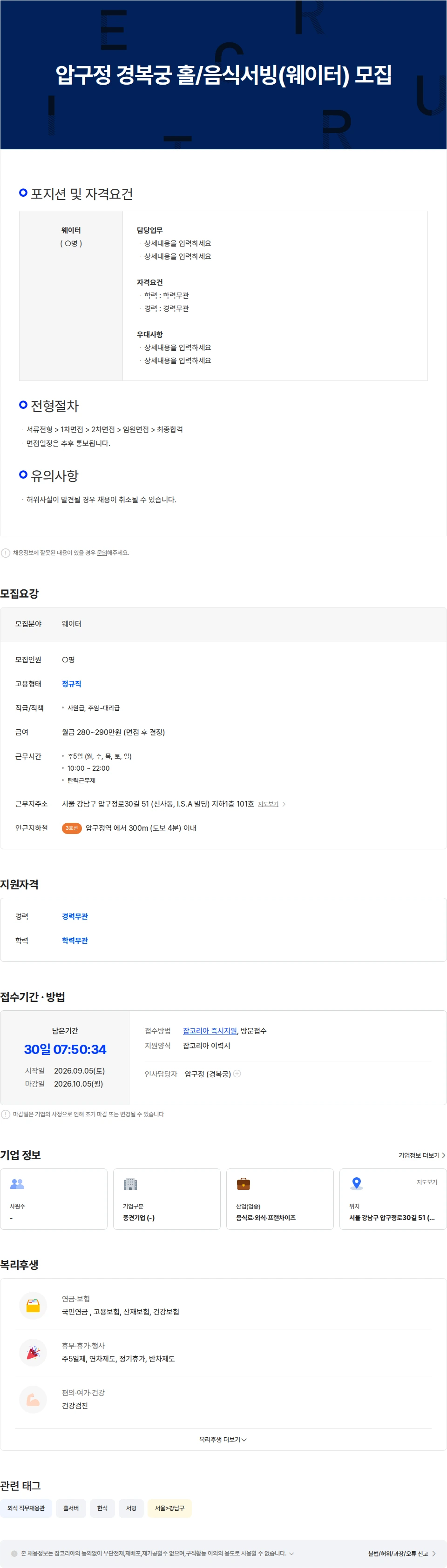This screenshot has height=1568, width=447.
Task: Click the 정규직 employment type link
Action: coord(71,684)
